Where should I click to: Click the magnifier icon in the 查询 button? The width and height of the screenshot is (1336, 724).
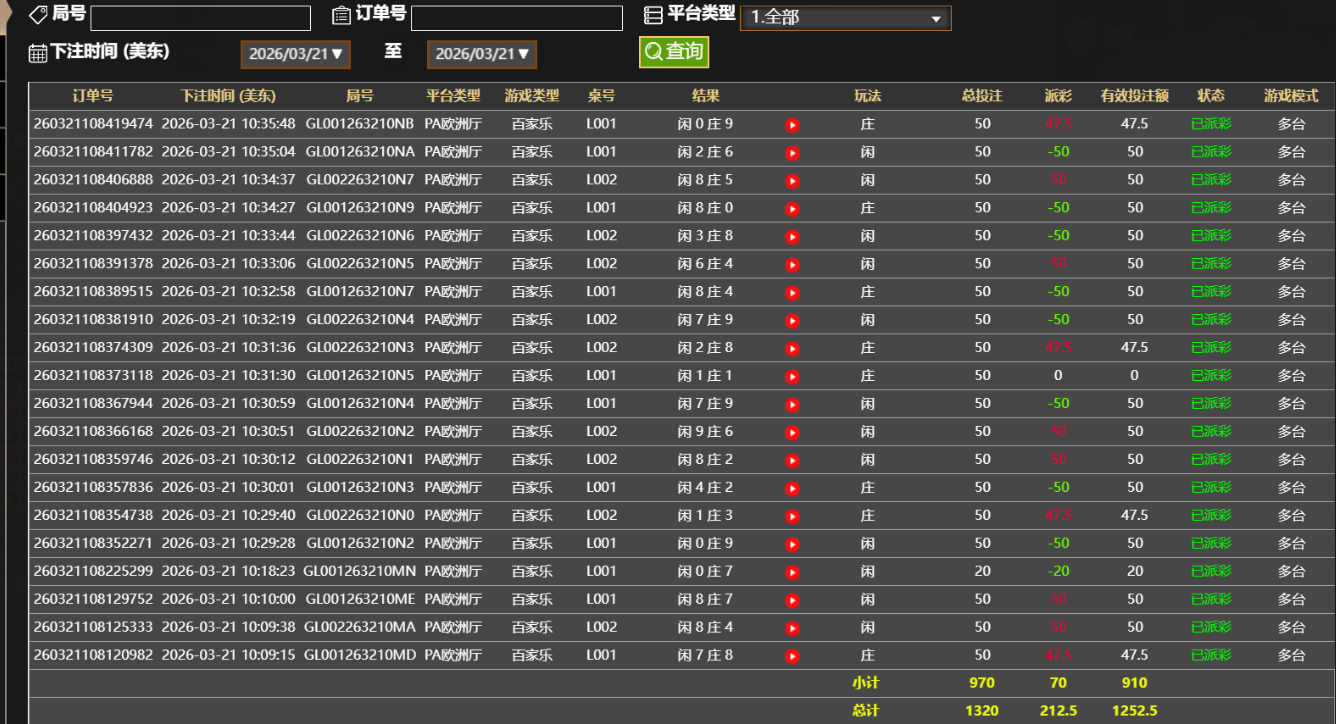pos(652,49)
